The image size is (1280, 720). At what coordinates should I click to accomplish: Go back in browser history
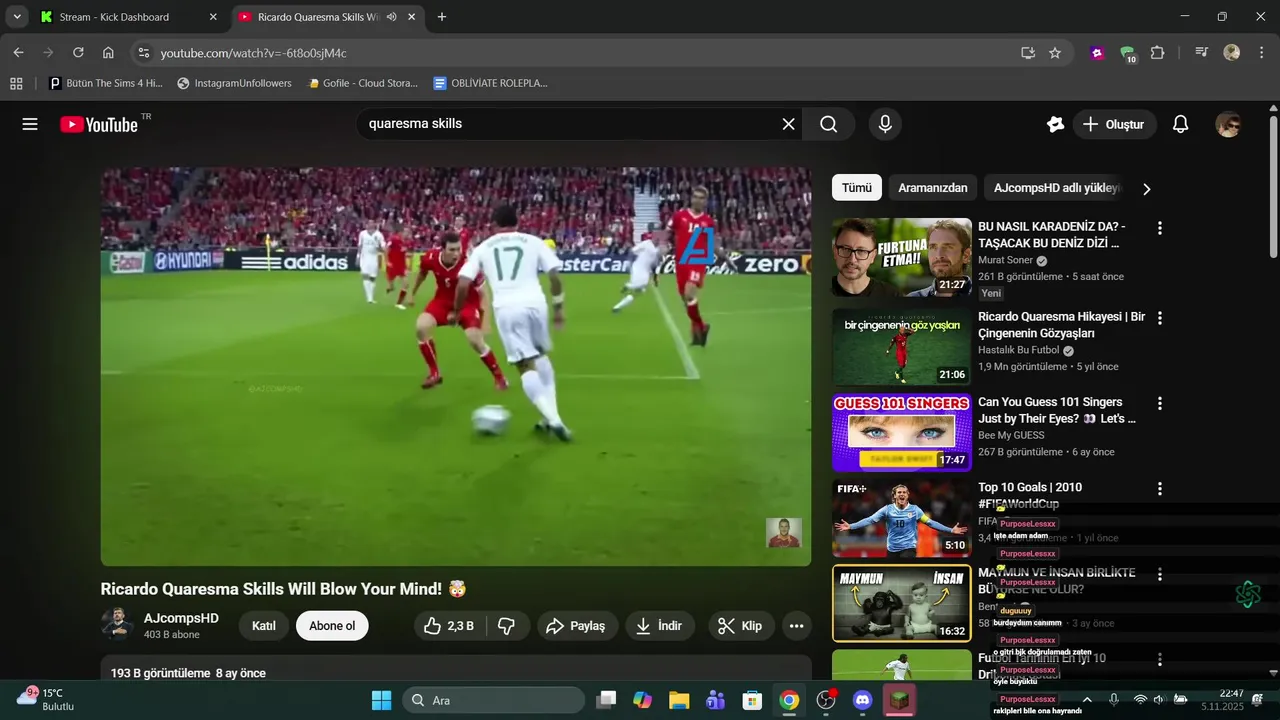pos(18,53)
